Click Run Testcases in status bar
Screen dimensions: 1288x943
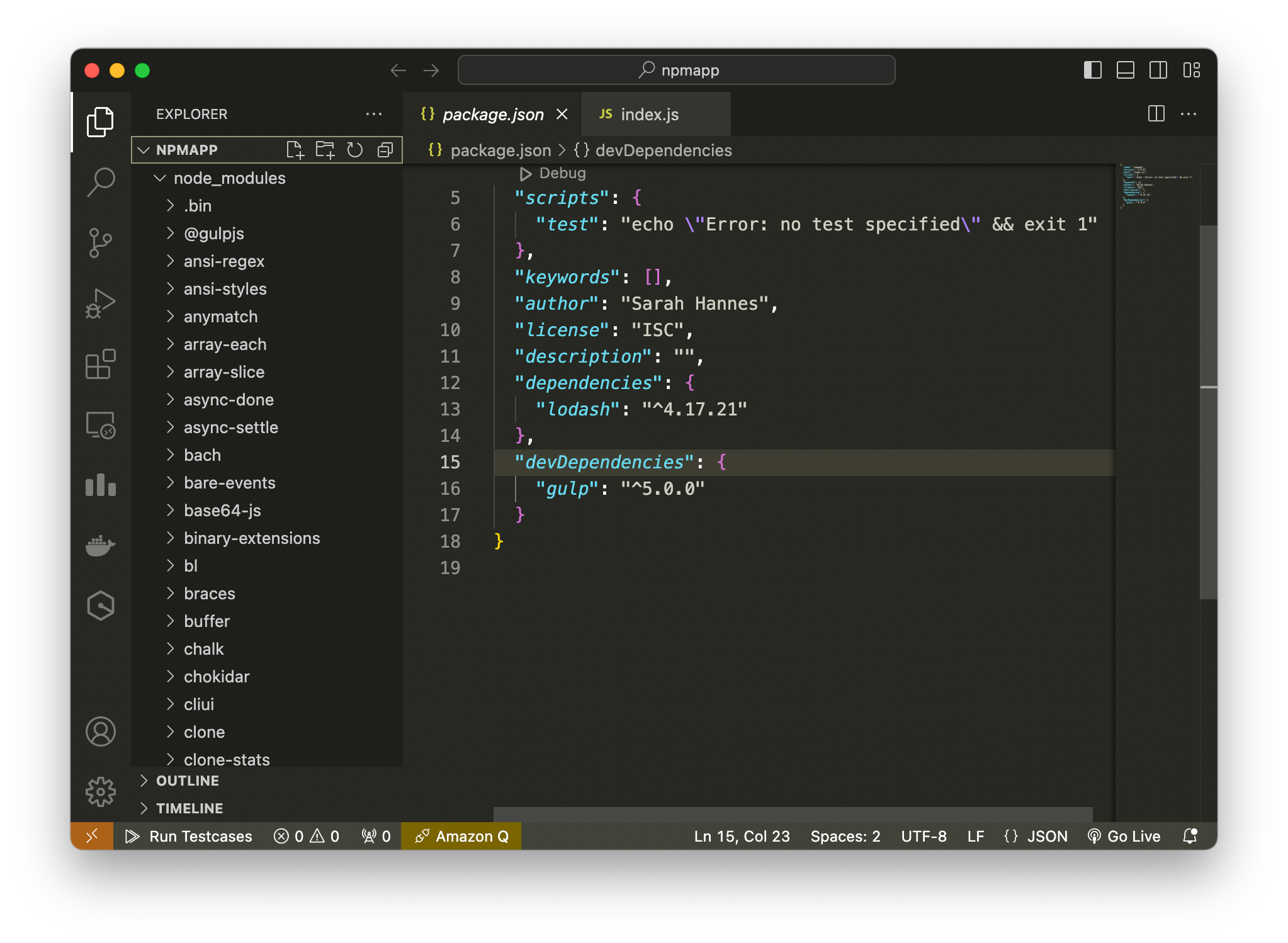tap(189, 836)
